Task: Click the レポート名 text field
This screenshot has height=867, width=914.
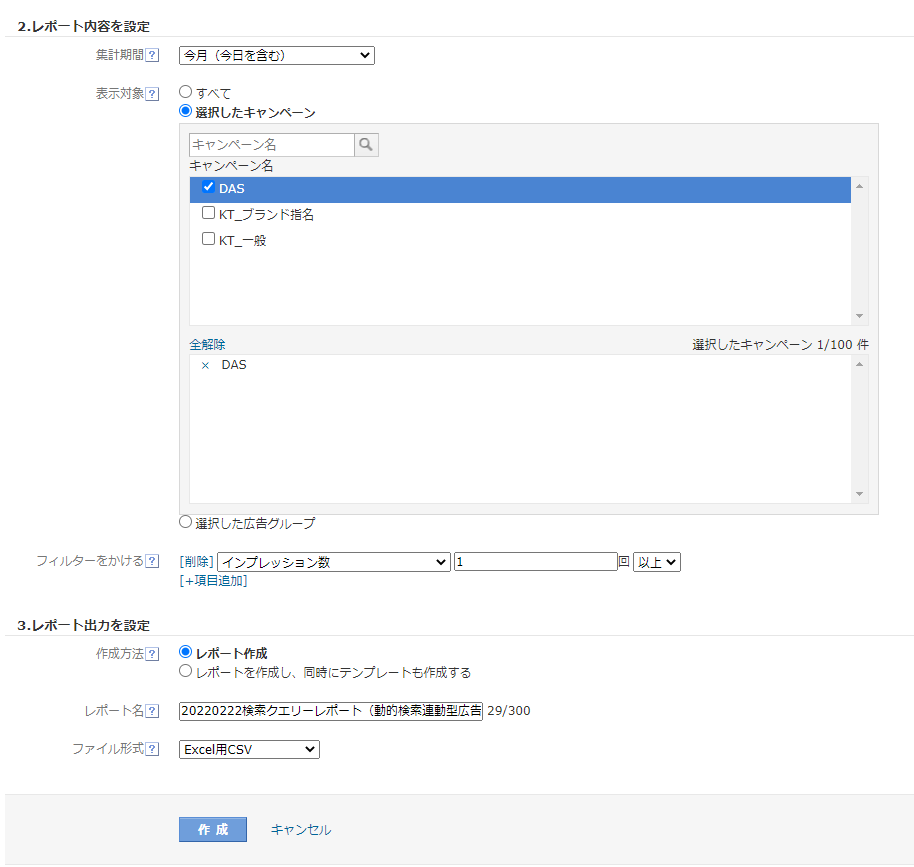Action: (330, 711)
